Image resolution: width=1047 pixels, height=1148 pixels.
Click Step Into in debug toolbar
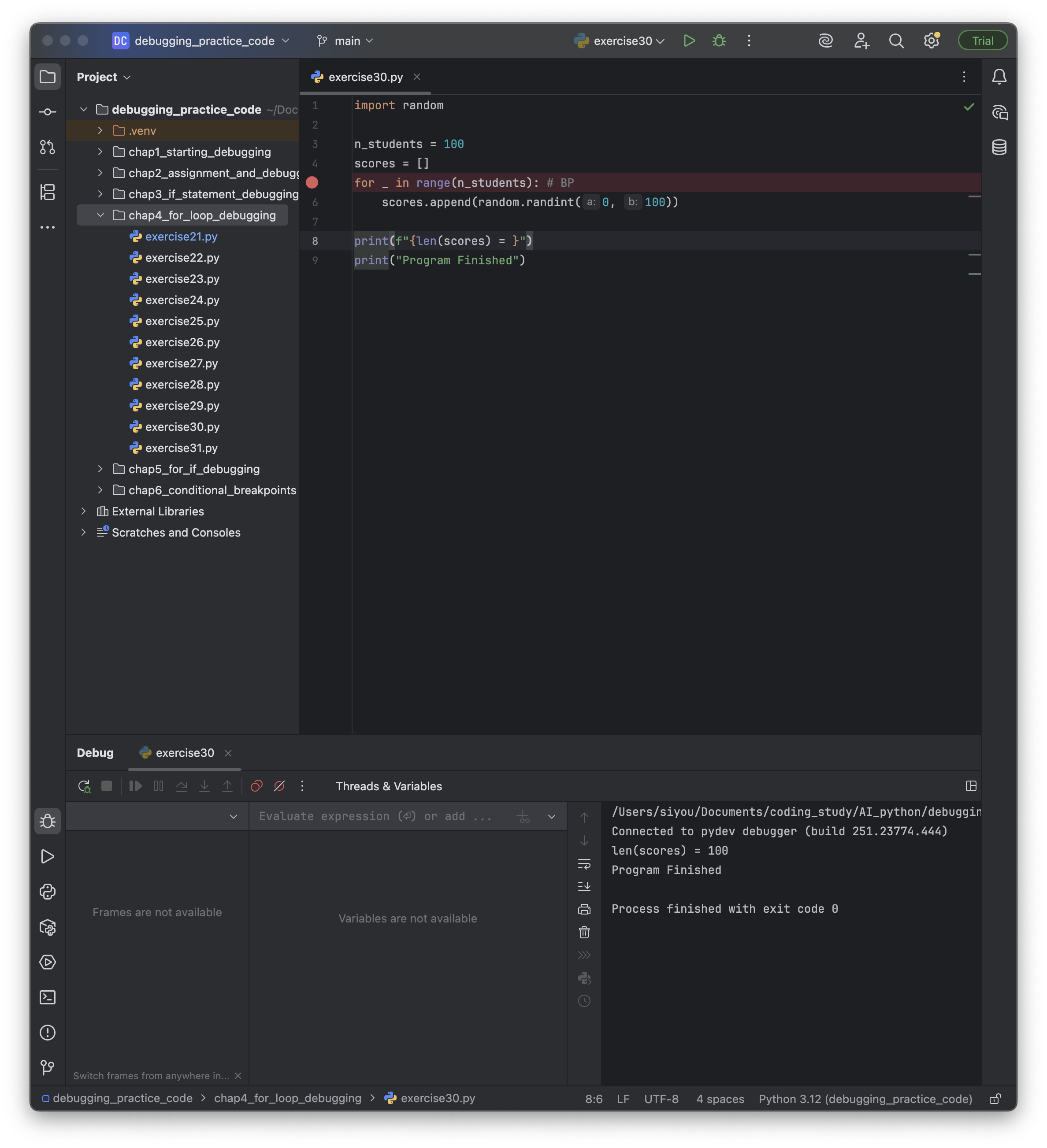[x=204, y=786]
